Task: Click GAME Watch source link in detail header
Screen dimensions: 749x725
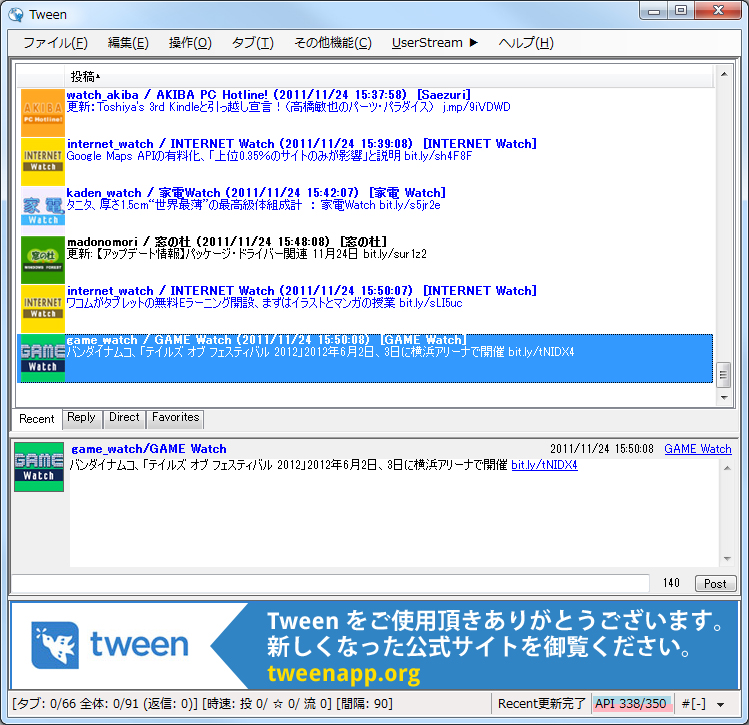Action: [x=697, y=449]
